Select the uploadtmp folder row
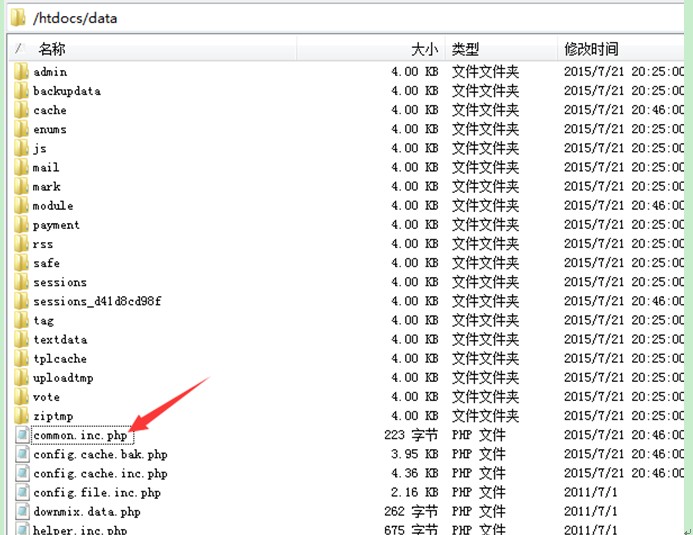This screenshot has width=693, height=535. click(63, 378)
